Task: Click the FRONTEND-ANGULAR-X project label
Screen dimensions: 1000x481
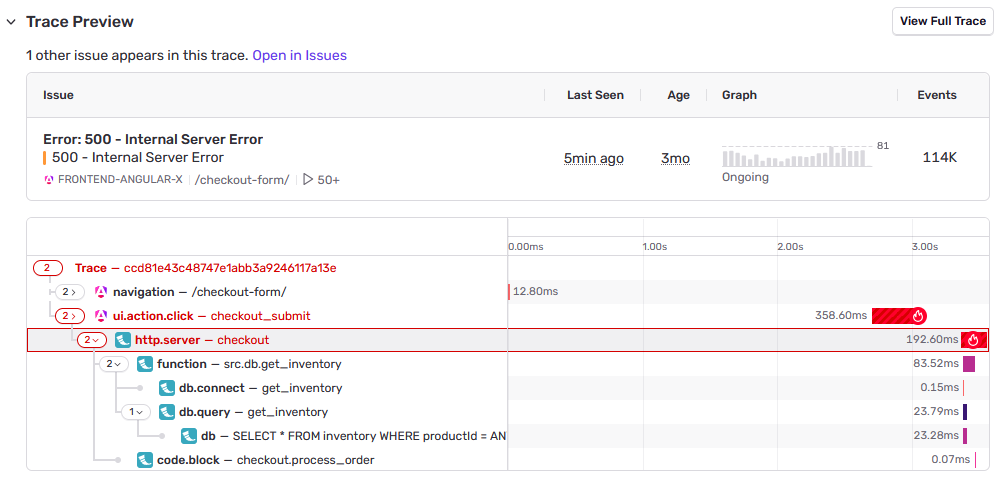Action: [x=120, y=180]
